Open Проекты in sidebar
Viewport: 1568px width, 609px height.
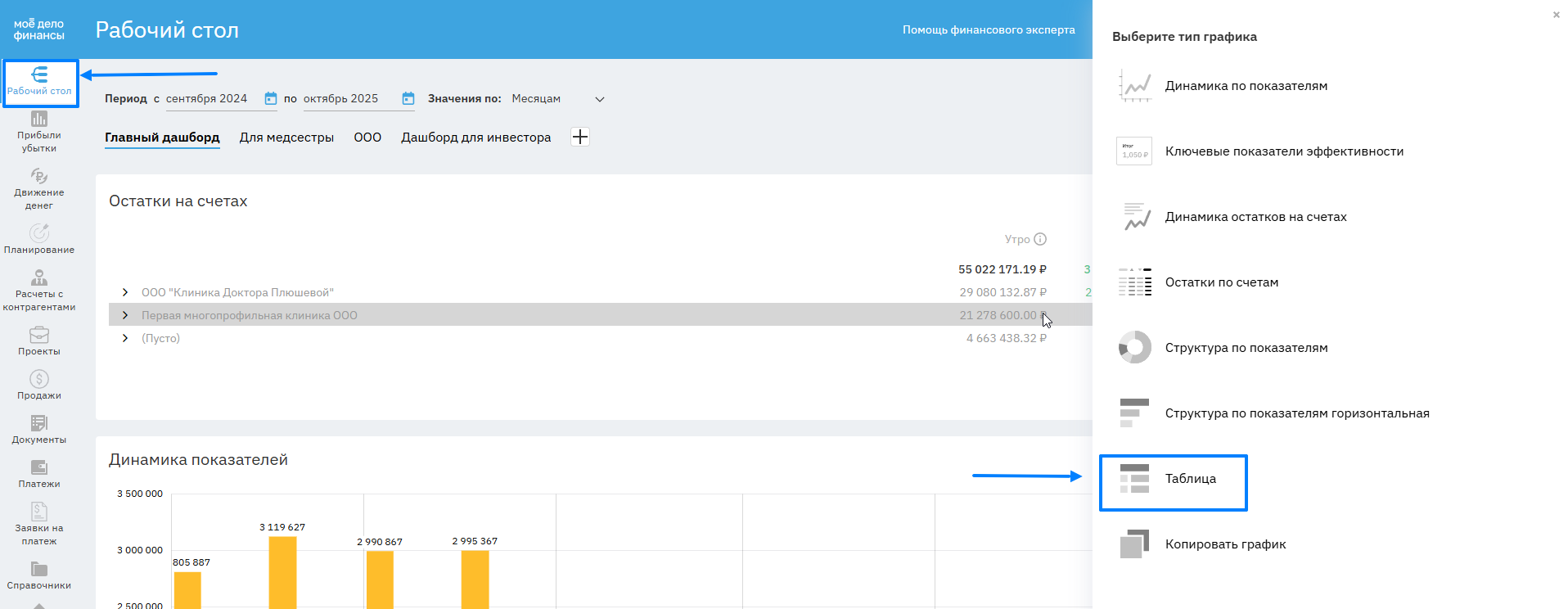click(39, 341)
